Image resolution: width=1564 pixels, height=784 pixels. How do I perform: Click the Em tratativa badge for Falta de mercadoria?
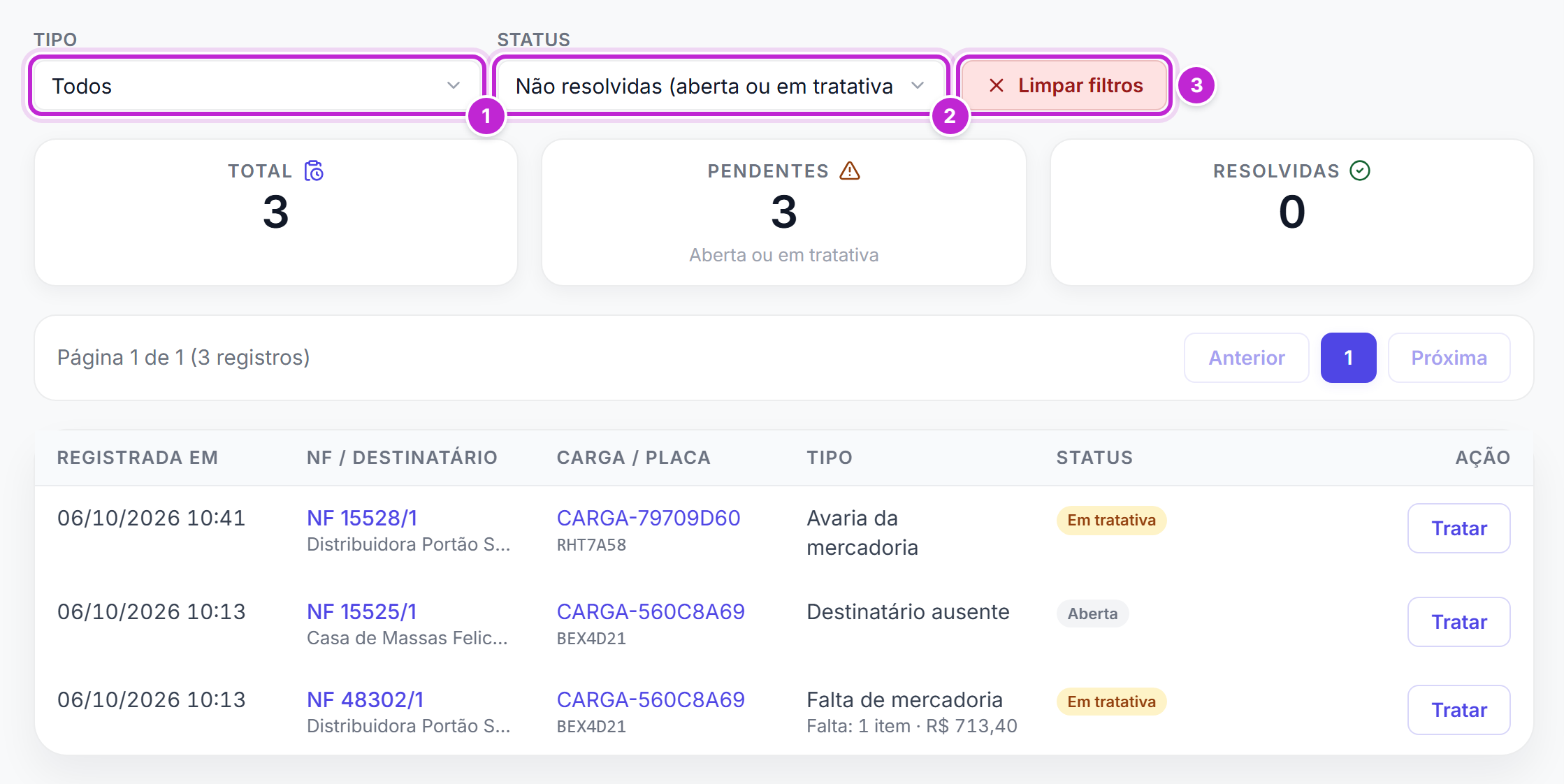click(x=1111, y=702)
